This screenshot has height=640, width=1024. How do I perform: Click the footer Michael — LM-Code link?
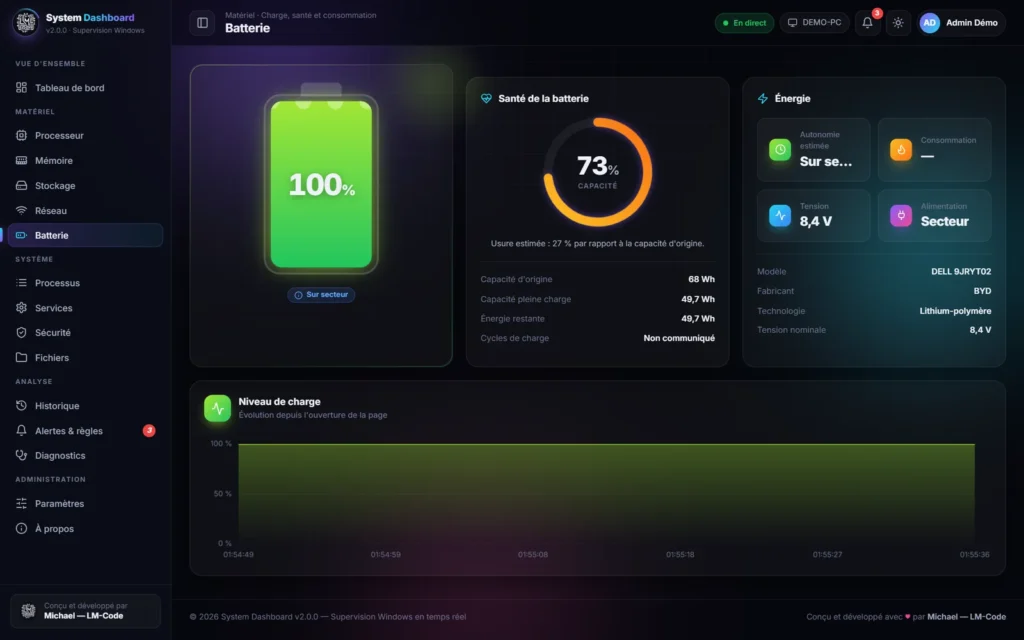(967, 616)
